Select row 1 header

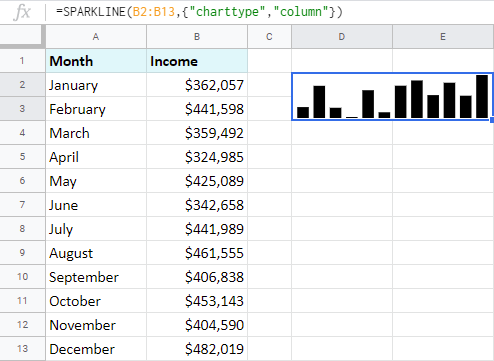22,61
